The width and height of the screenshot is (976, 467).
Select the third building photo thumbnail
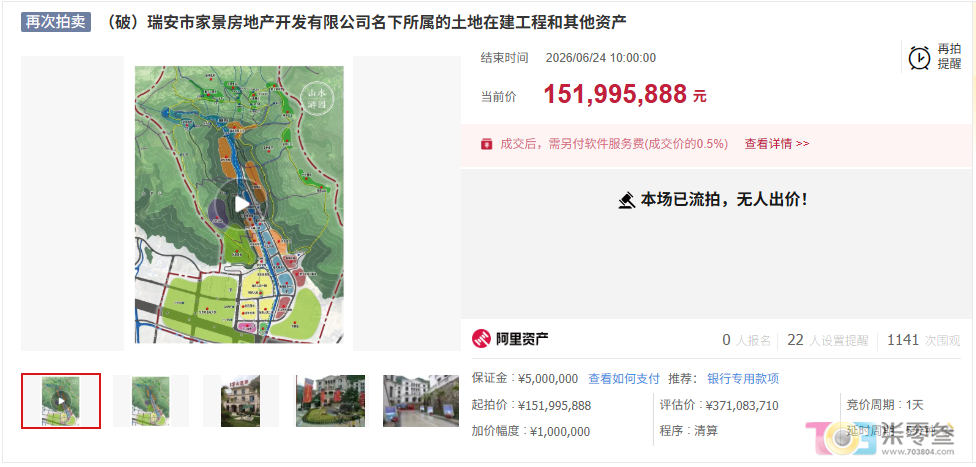[x=240, y=401]
